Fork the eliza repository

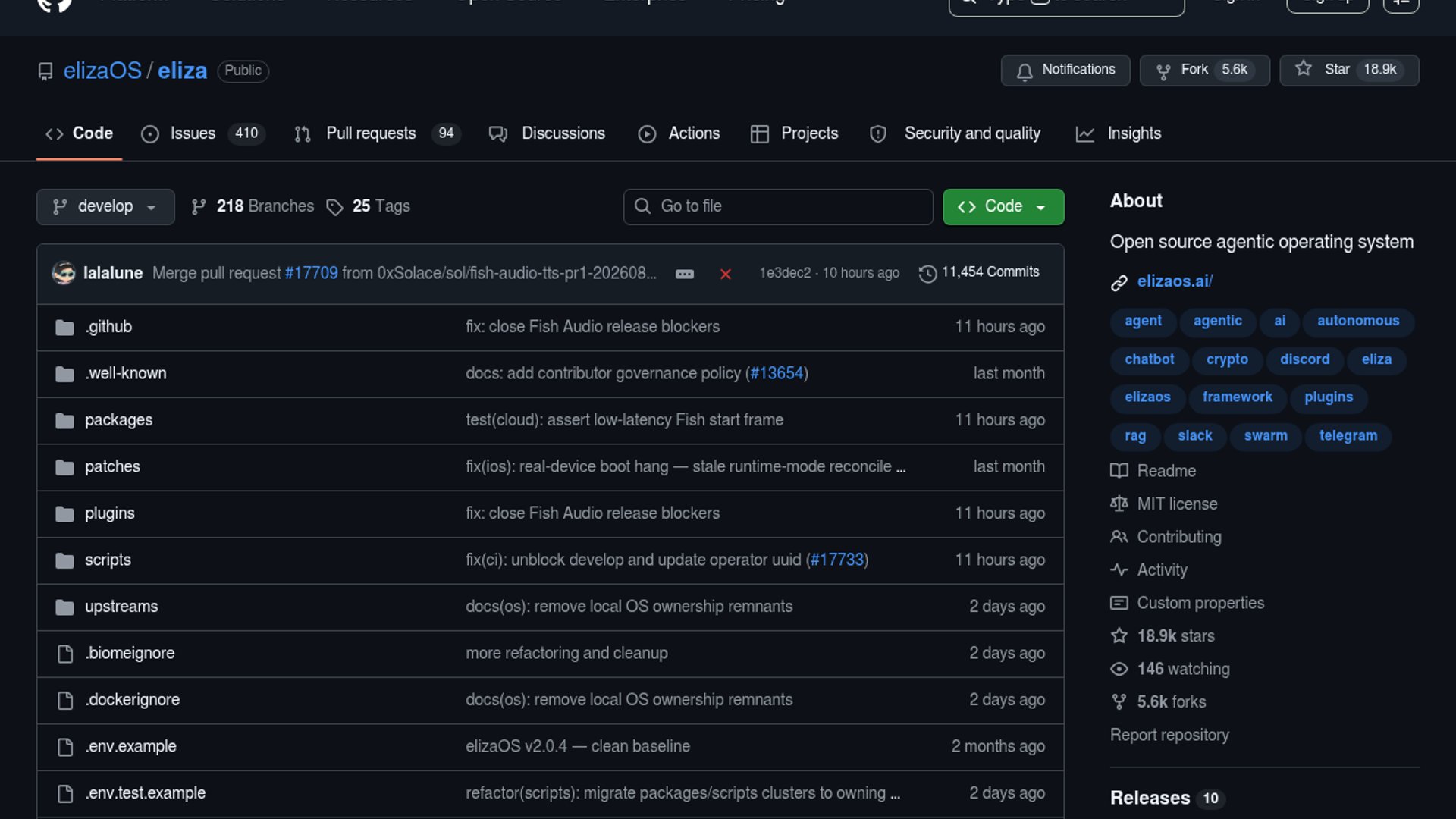1204,71
